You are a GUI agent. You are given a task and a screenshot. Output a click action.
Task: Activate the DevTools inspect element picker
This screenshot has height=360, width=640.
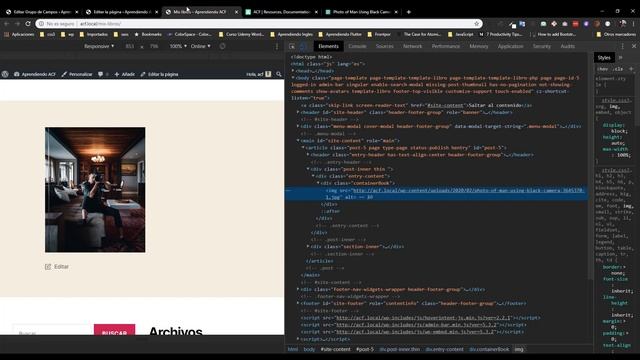tap(292, 47)
